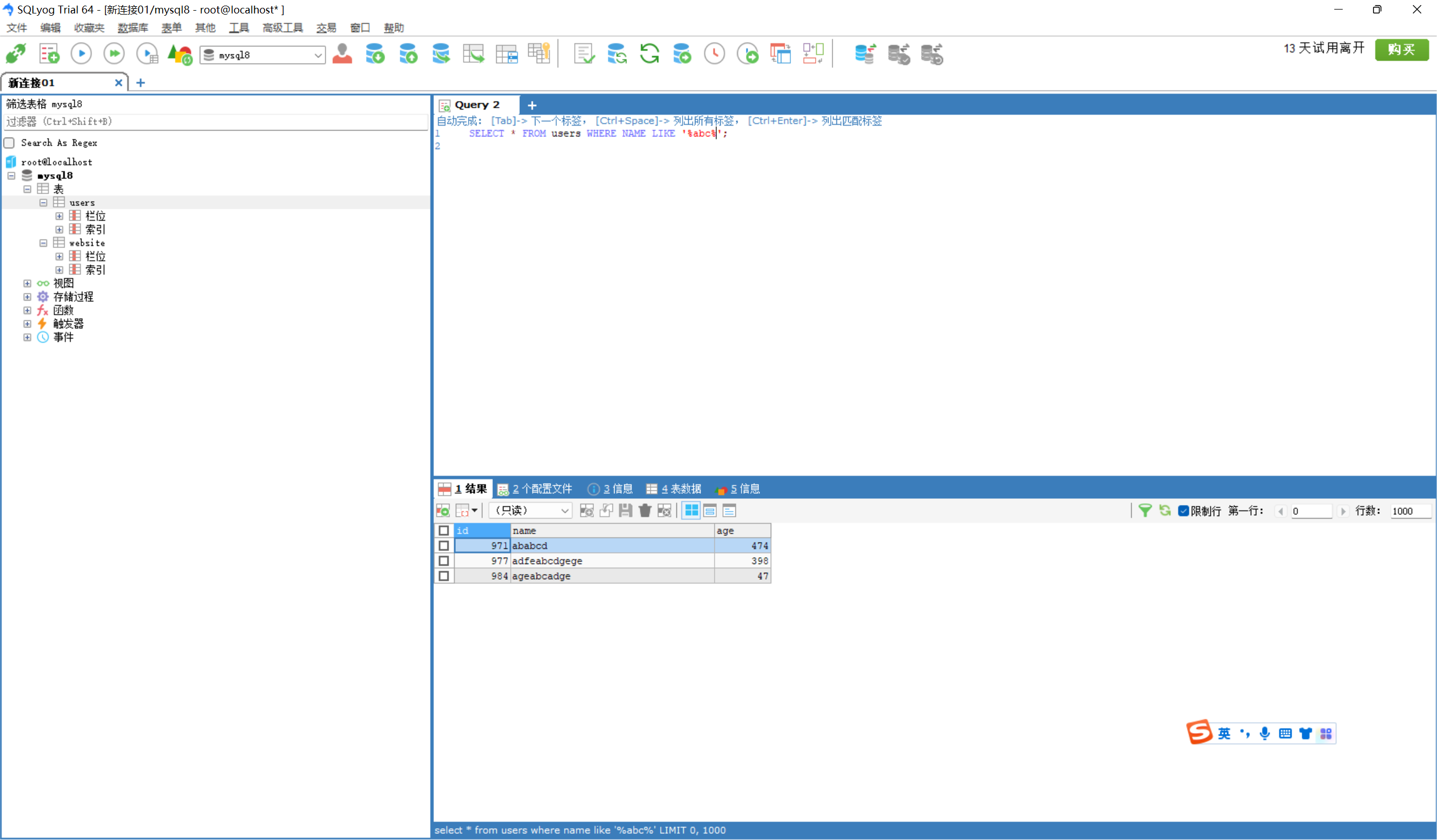Add a new query tab with plus

coord(532,105)
